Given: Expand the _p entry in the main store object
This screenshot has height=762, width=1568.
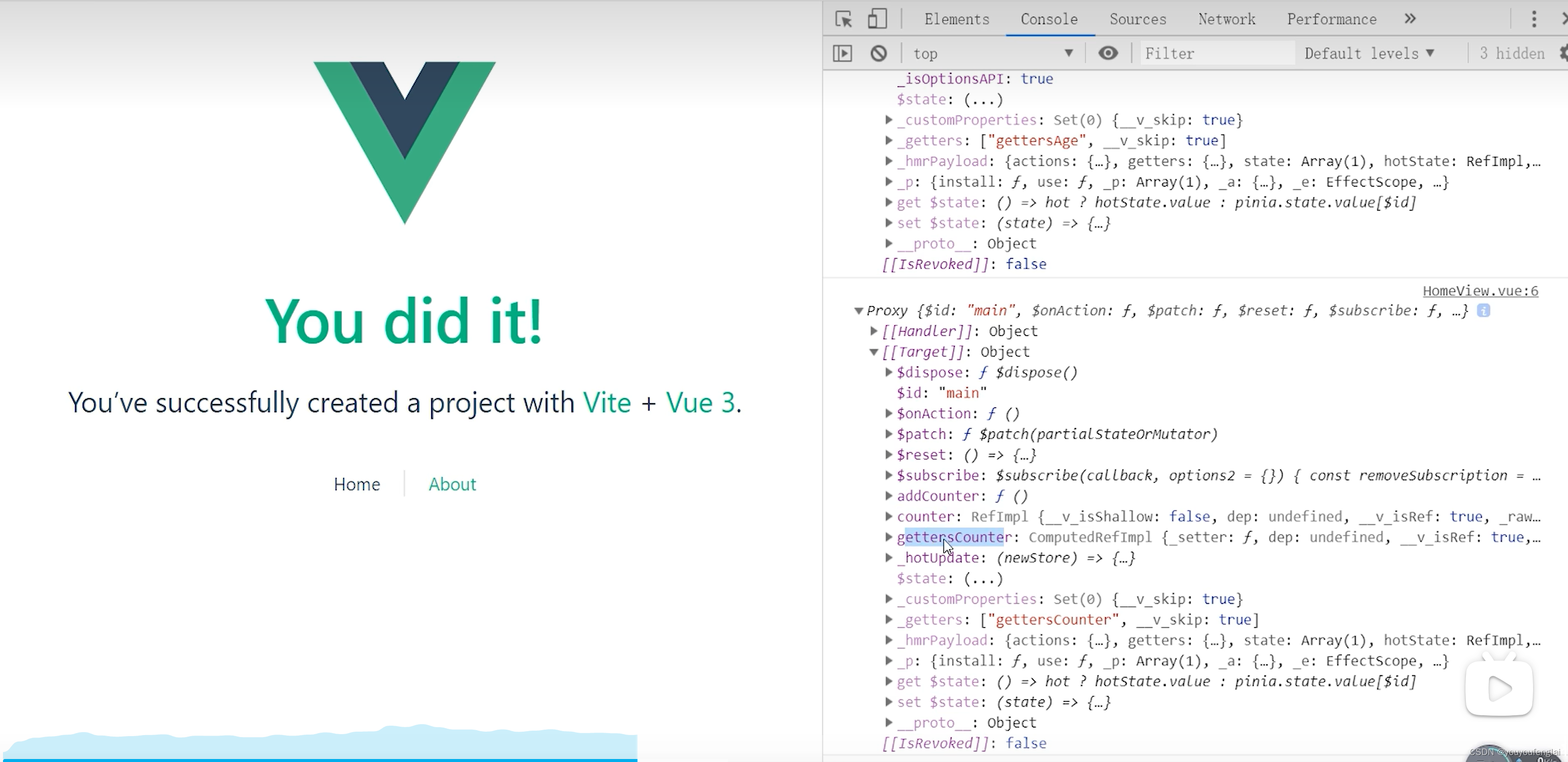Looking at the screenshot, I should 889,661.
